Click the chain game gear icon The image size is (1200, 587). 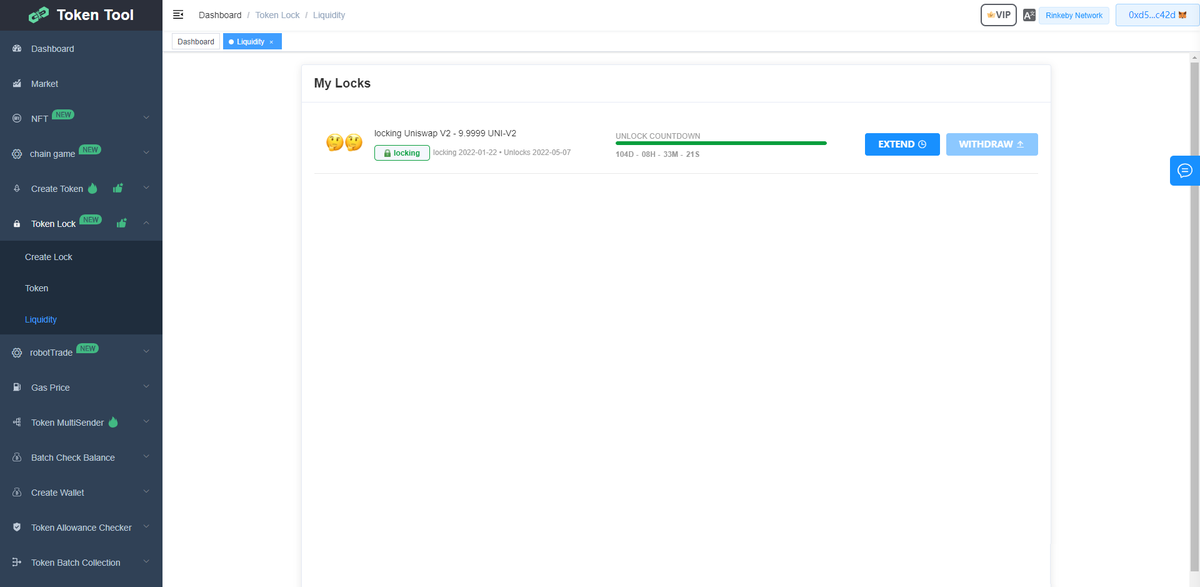17,154
